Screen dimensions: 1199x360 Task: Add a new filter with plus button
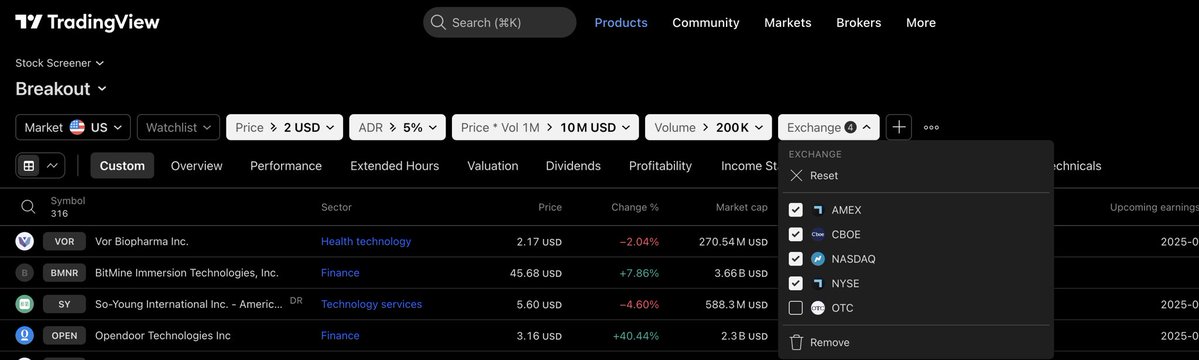point(898,127)
